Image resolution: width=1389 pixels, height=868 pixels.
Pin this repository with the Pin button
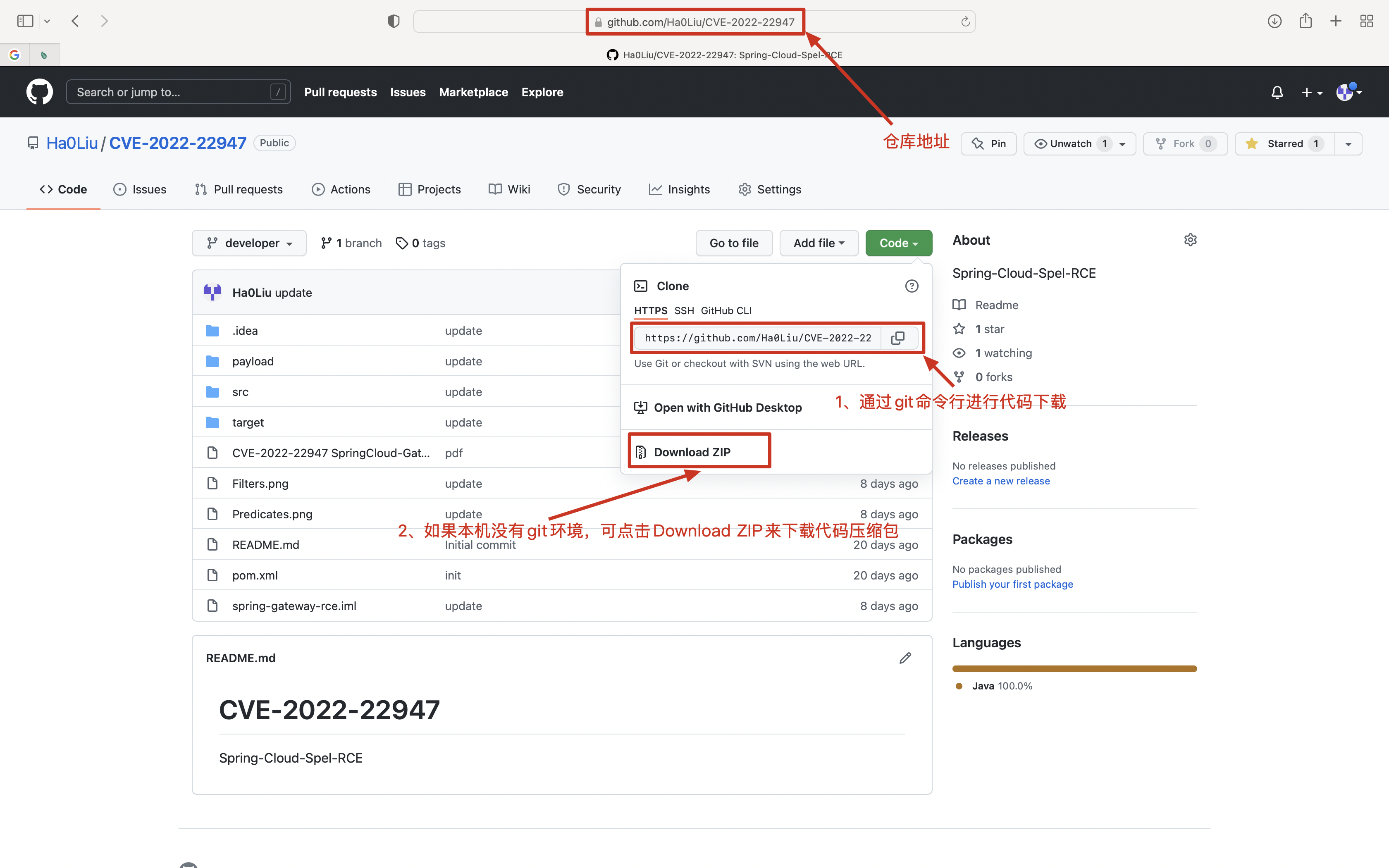coord(988,143)
